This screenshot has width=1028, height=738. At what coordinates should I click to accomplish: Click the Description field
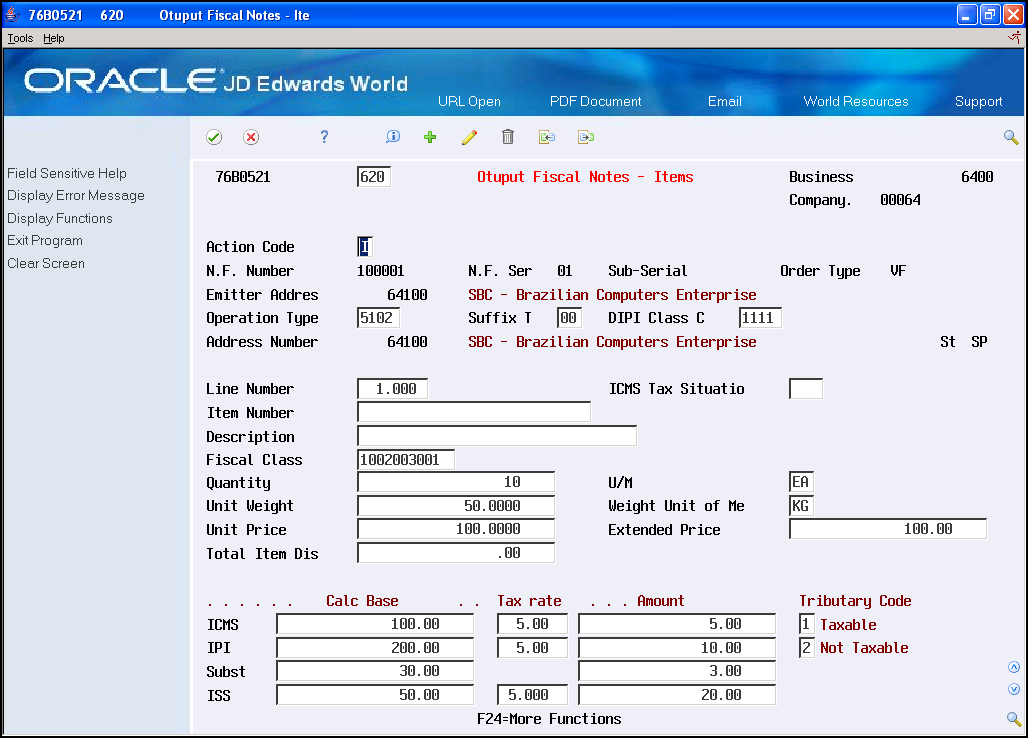click(497, 436)
